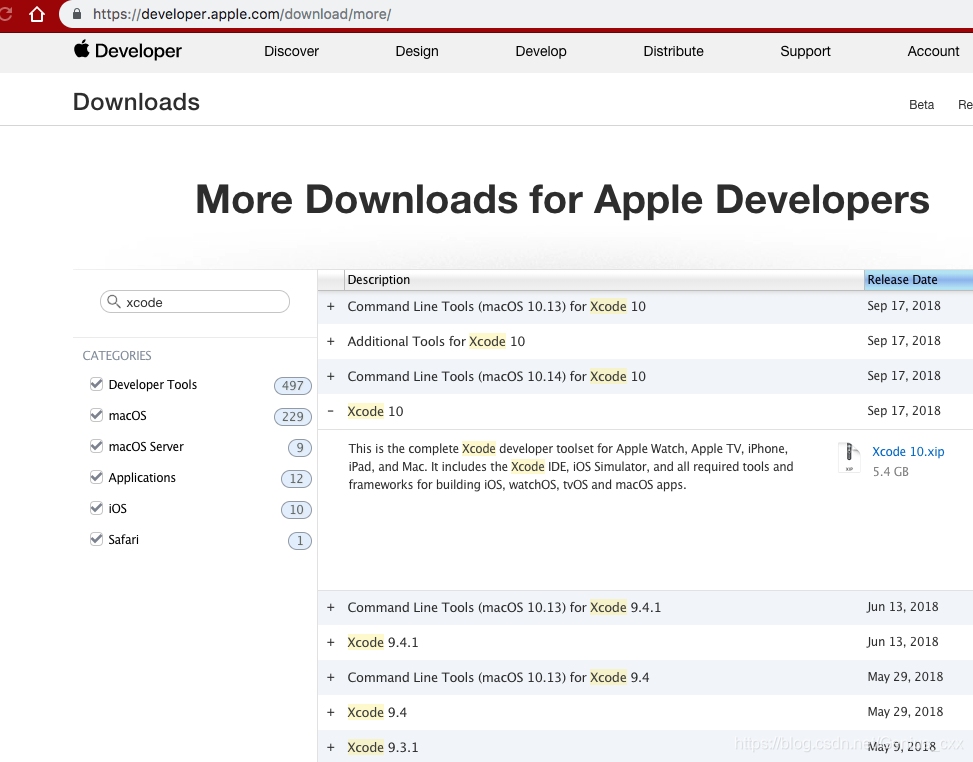Click the browser reload icon
973x762 pixels.
click(6, 14)
